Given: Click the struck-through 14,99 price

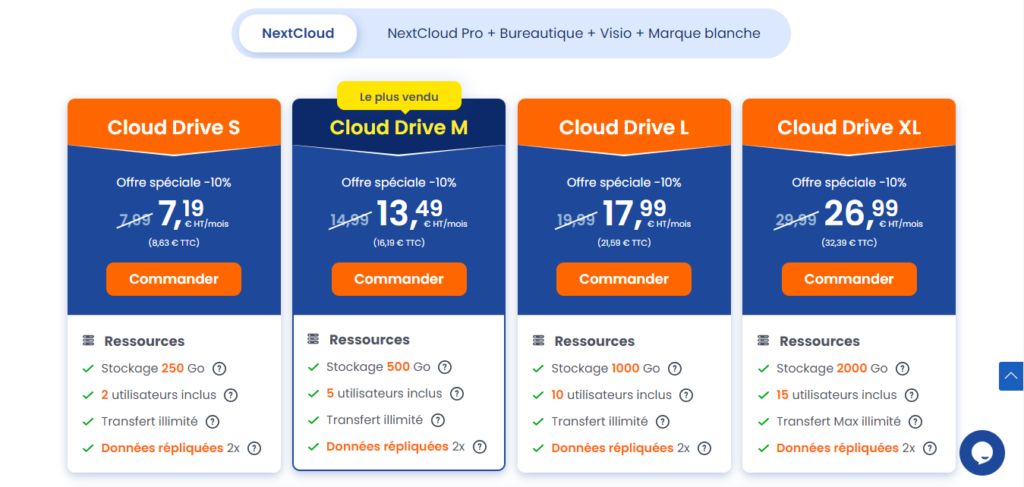Looking at the screenshot, I should (351, 220).
